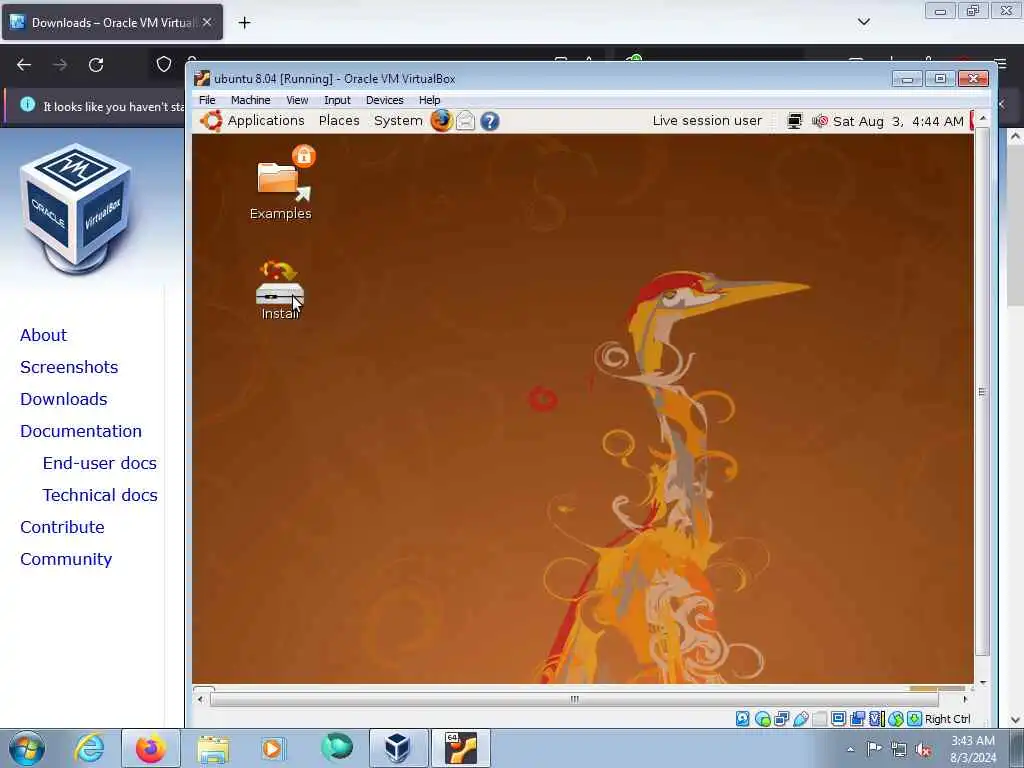
Task: Open Windows Media Player from taskbar
Action: [273, 748]
